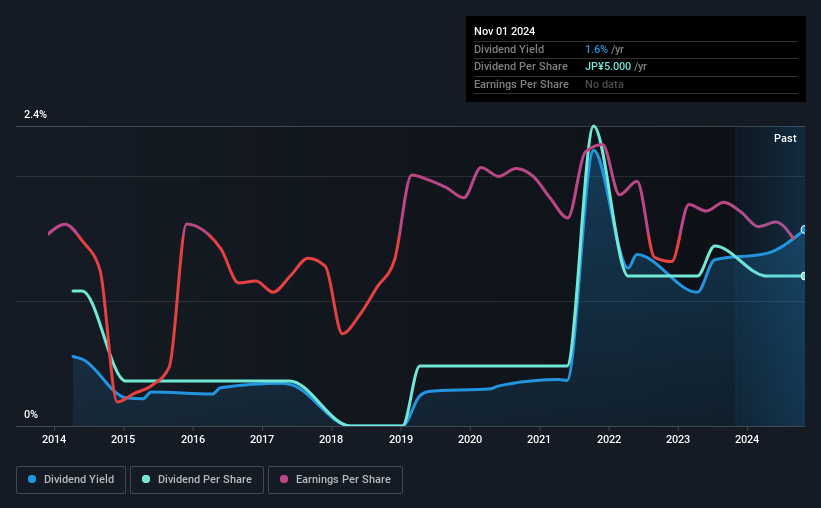Click the 2020 x-axis label
821x508 pixels.
470,439
